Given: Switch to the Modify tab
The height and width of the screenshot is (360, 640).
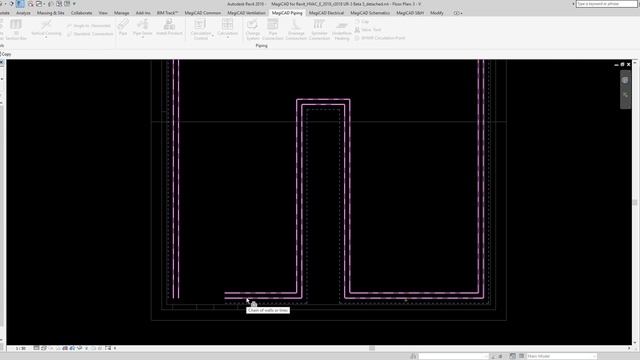Looking at the screenshot, I should click(x=437, y=13).
